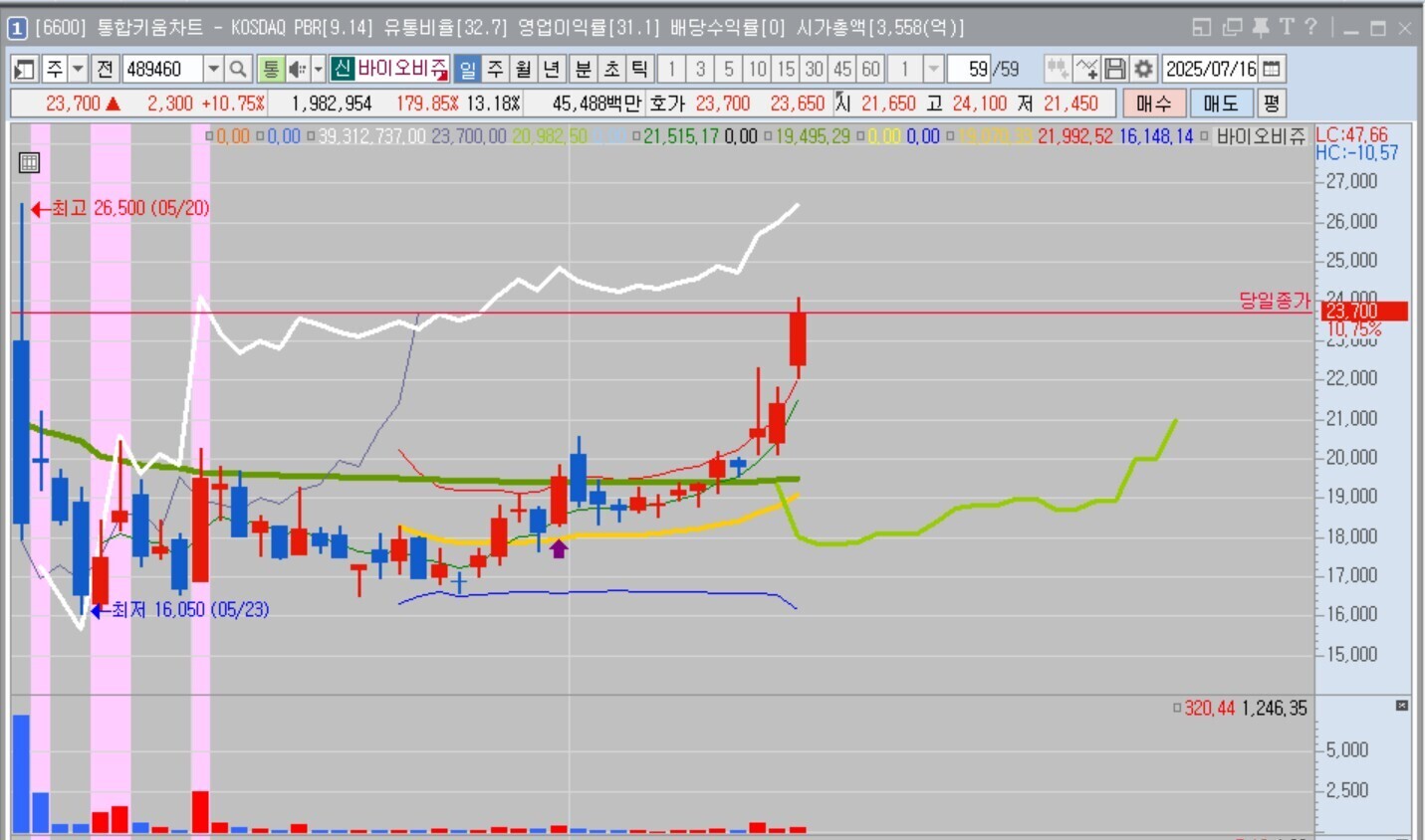This screenshot has height=840, width=1425.
Task: Open dropdown arrow next to speaker icon
Action: click(319, 69)
